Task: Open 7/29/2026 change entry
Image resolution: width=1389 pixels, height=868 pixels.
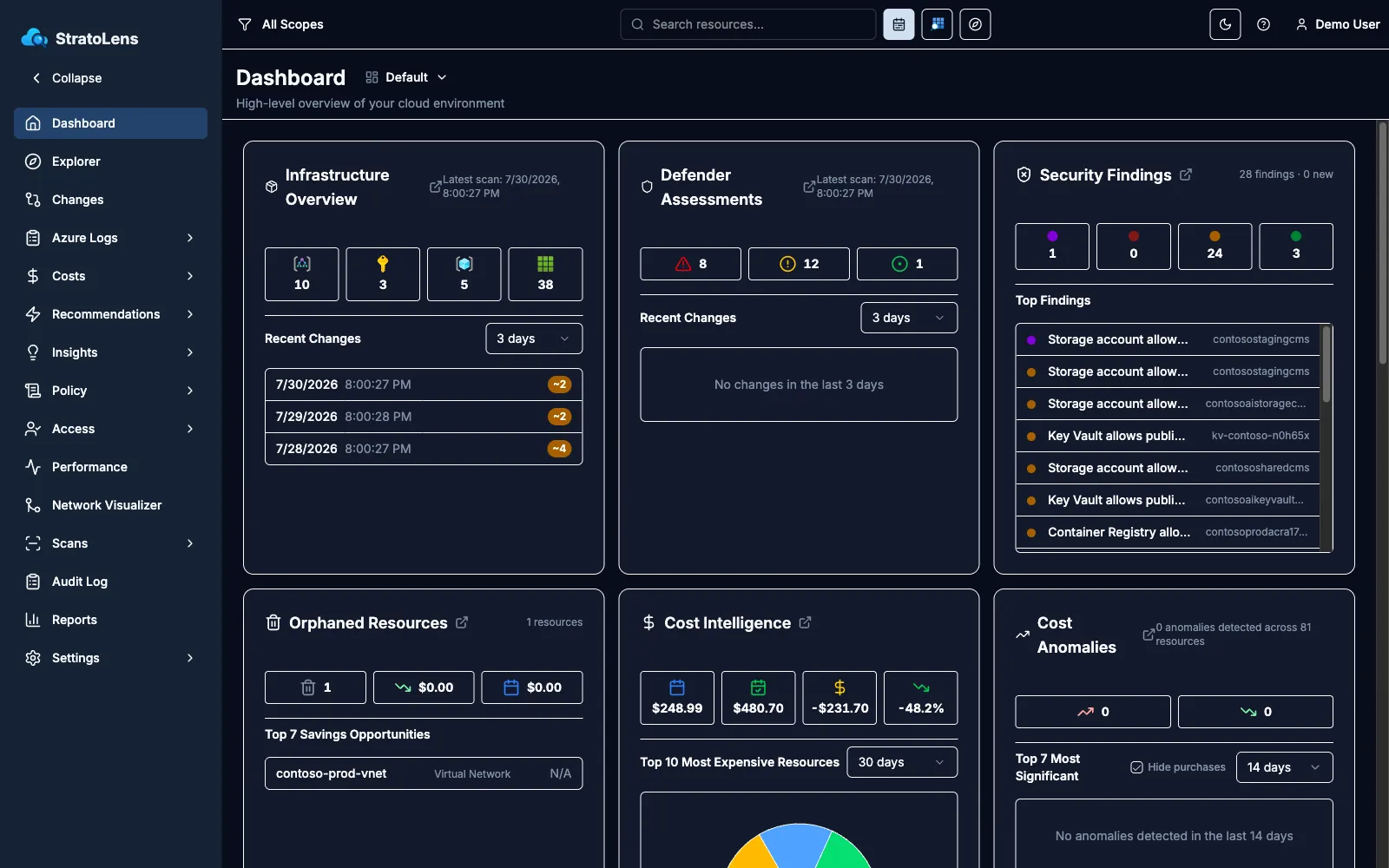Action: pos(424,417)
